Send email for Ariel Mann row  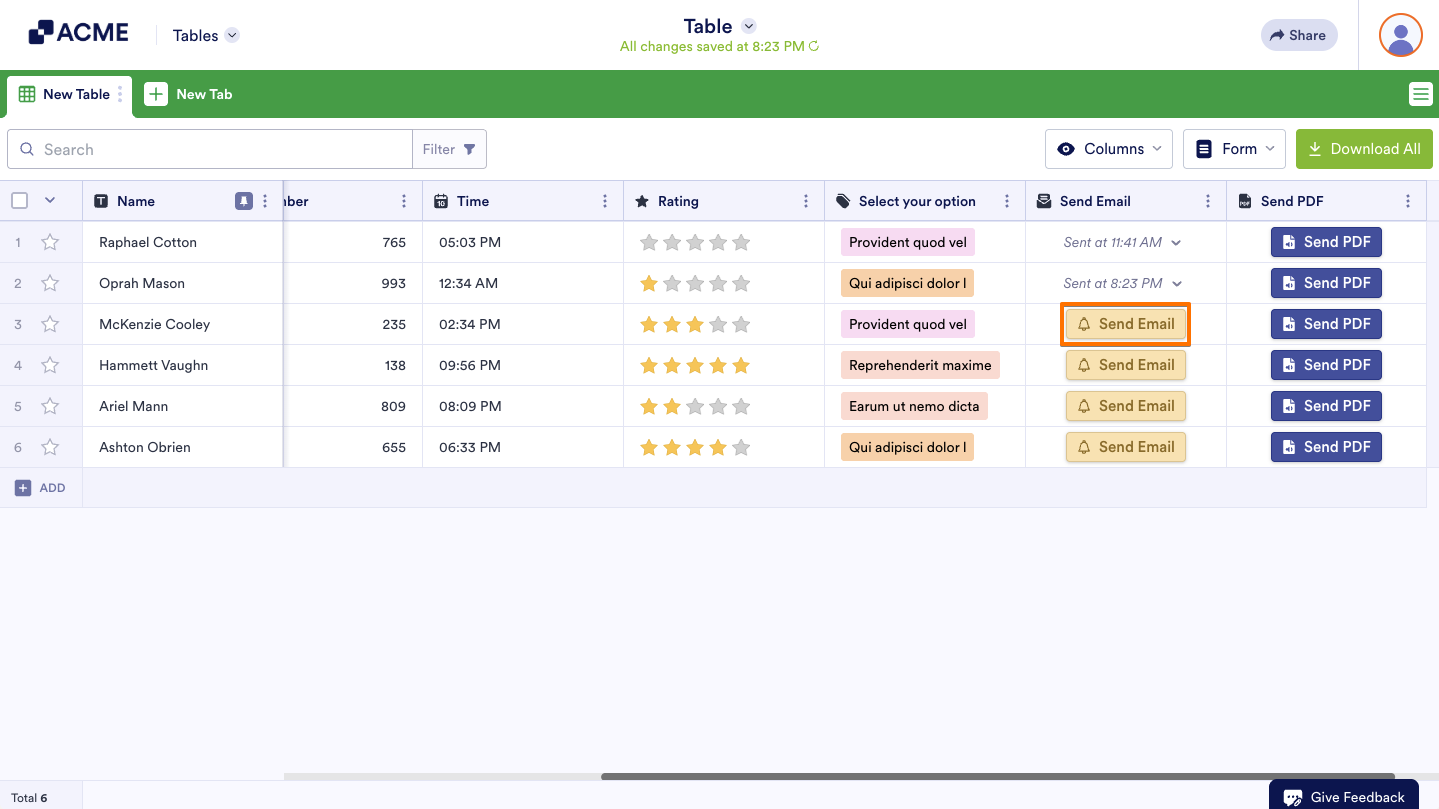[x=1126, y=406]
